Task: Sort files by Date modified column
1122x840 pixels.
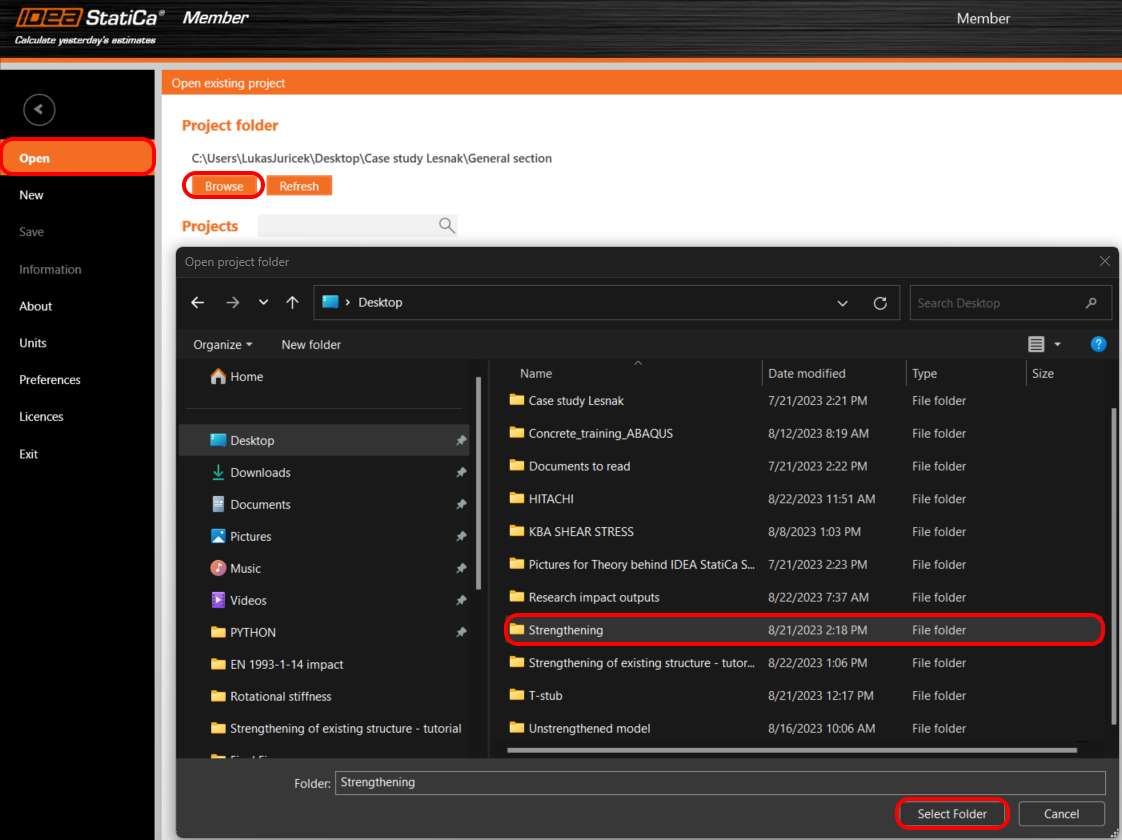Action: pos(807,373)
